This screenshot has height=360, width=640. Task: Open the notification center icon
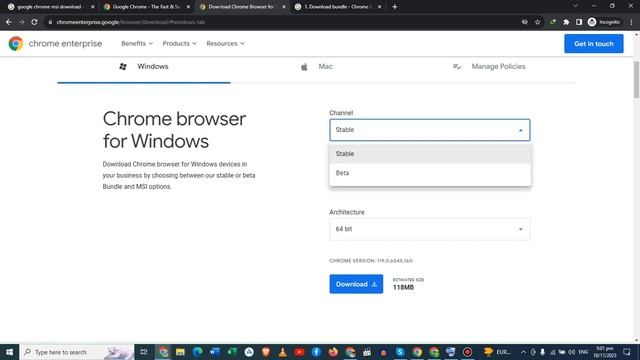click(x=627, y=352)
